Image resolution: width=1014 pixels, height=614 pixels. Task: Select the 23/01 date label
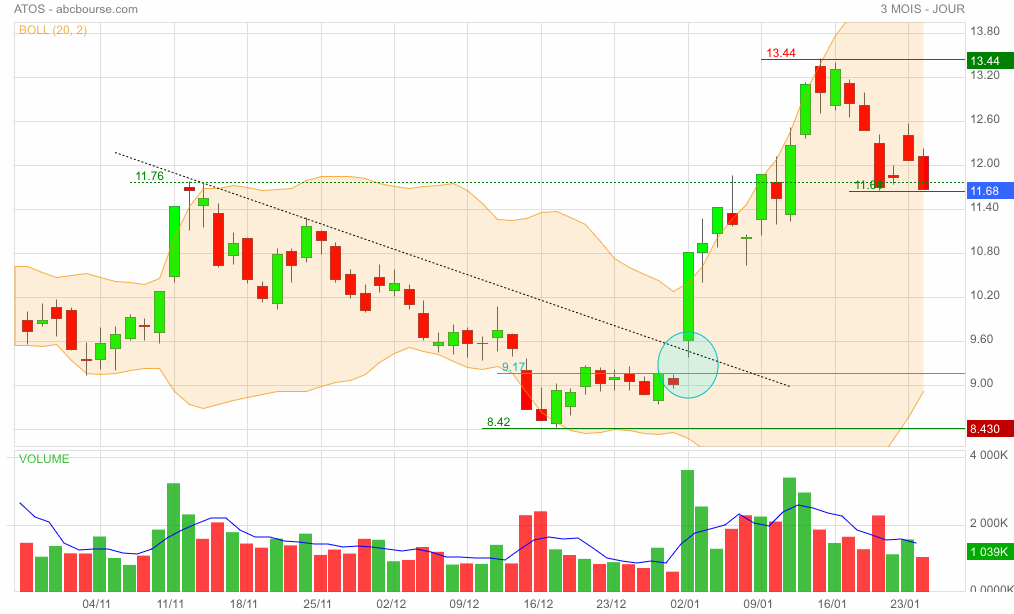(905, 604)
